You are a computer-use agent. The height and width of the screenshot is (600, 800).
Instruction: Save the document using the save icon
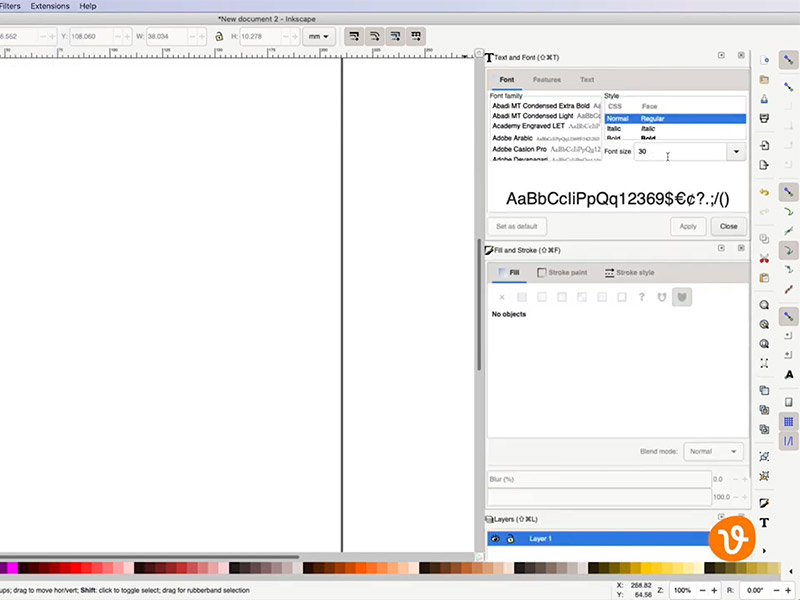pos(764,98)
